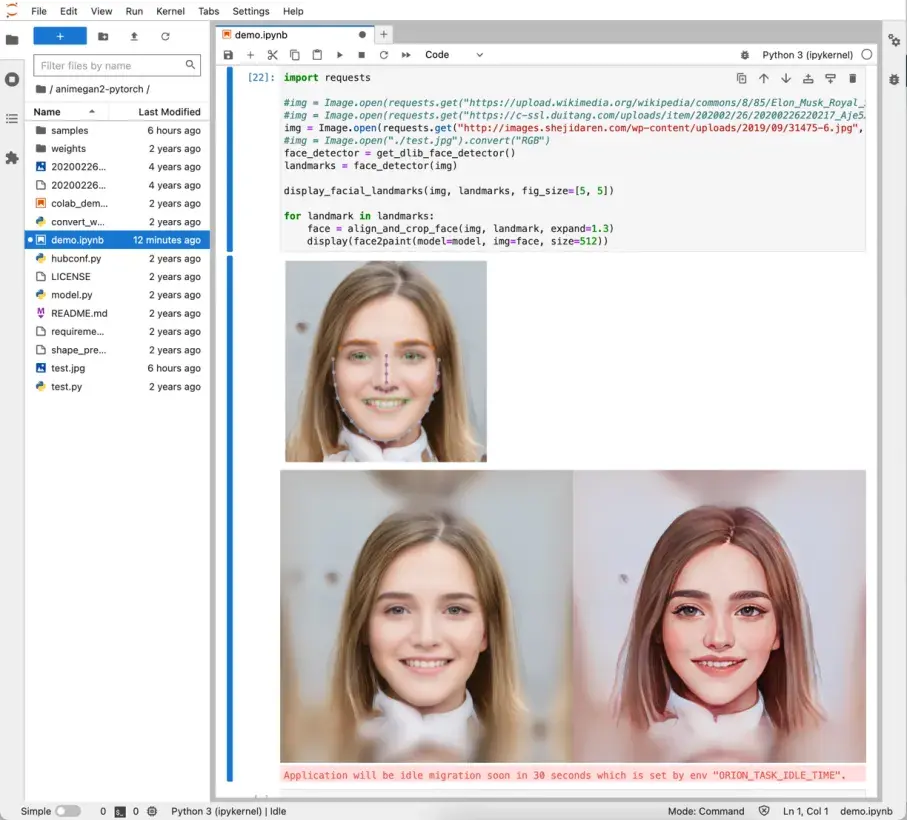Click Python 3 (ipykernel) kernel selector
This screenshot has height=820, width=907.
[x=807, y=55]
